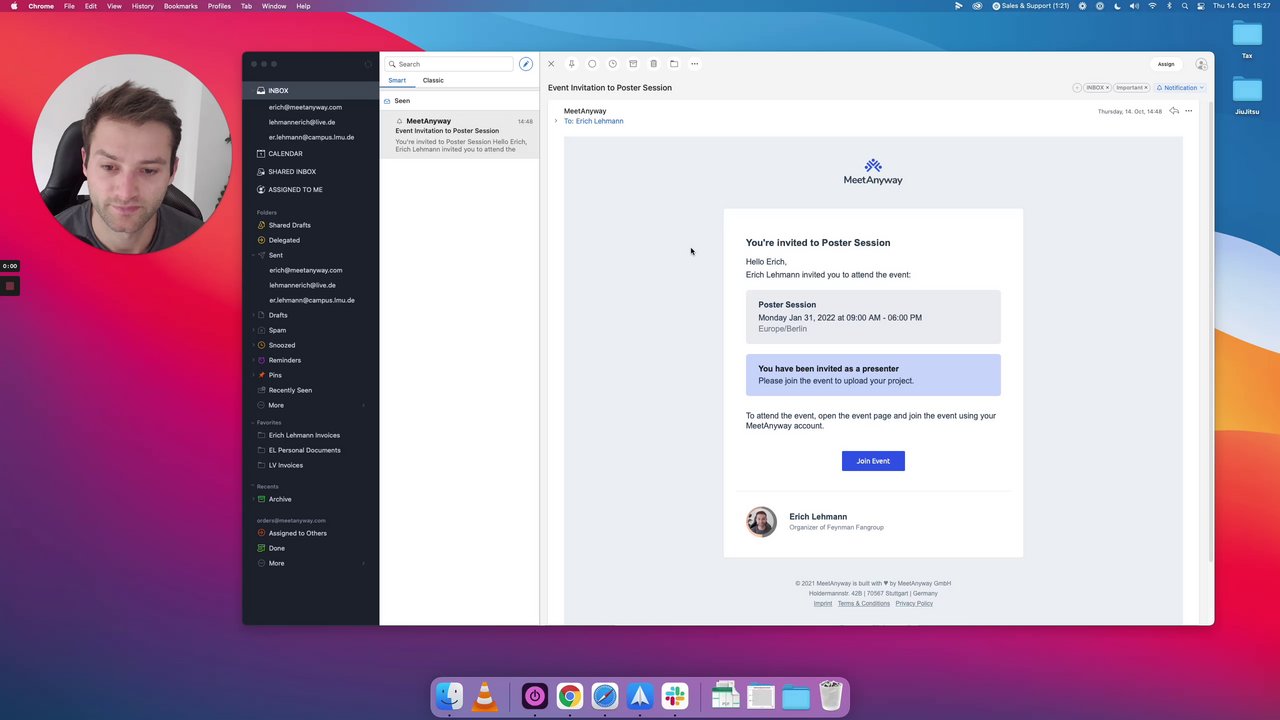Open the Notification dropdown

click(1180, 88)
